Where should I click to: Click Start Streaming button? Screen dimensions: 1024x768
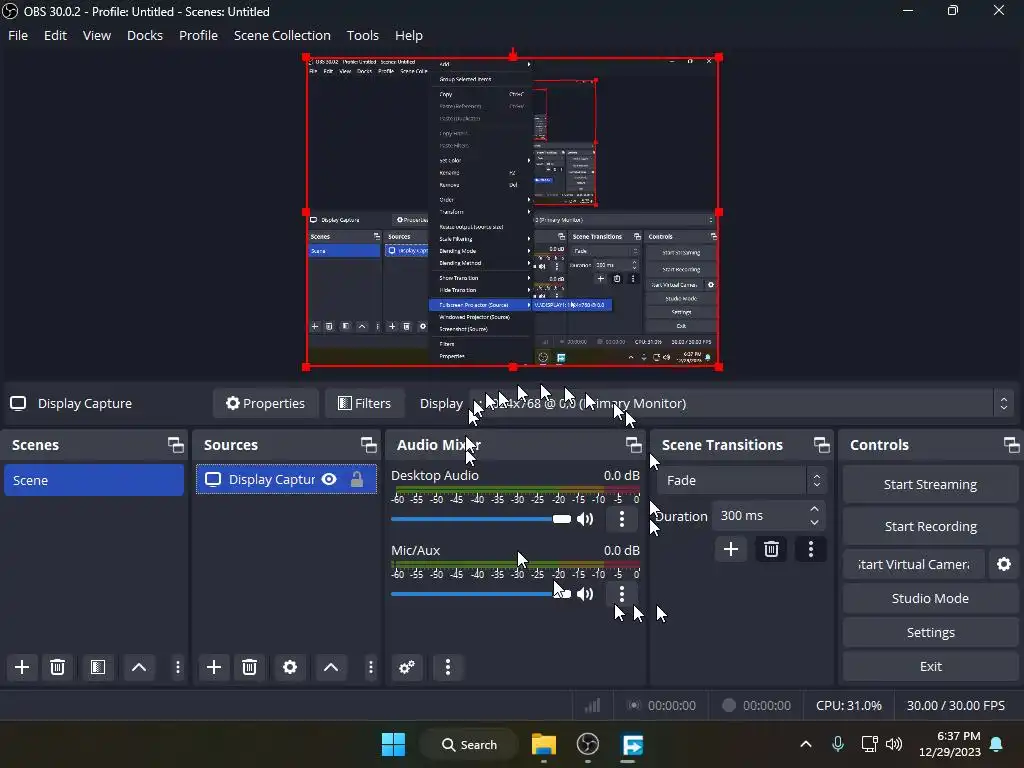930,484
